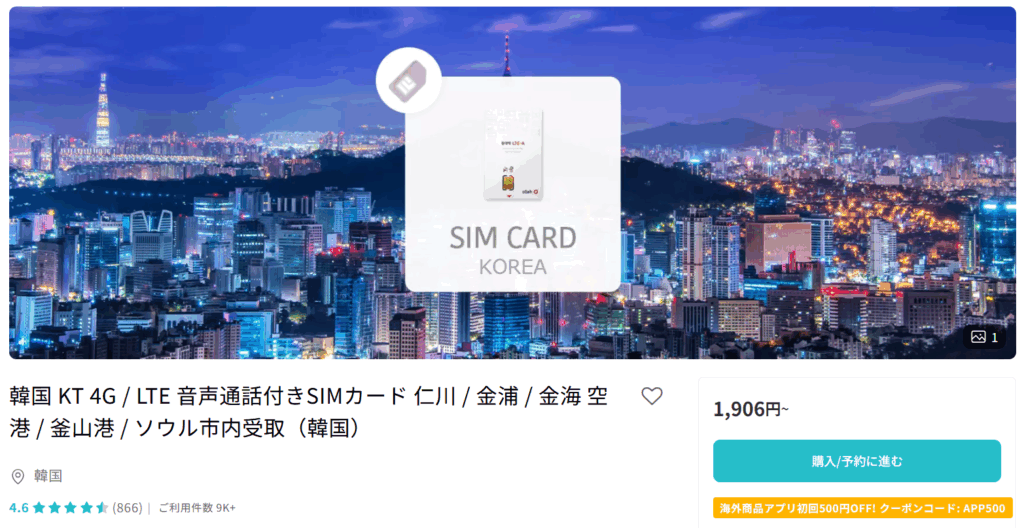Click the circular SIM card badge icon
The height and width of the screenshot is (528, 1024).
(x=408, y=80)
